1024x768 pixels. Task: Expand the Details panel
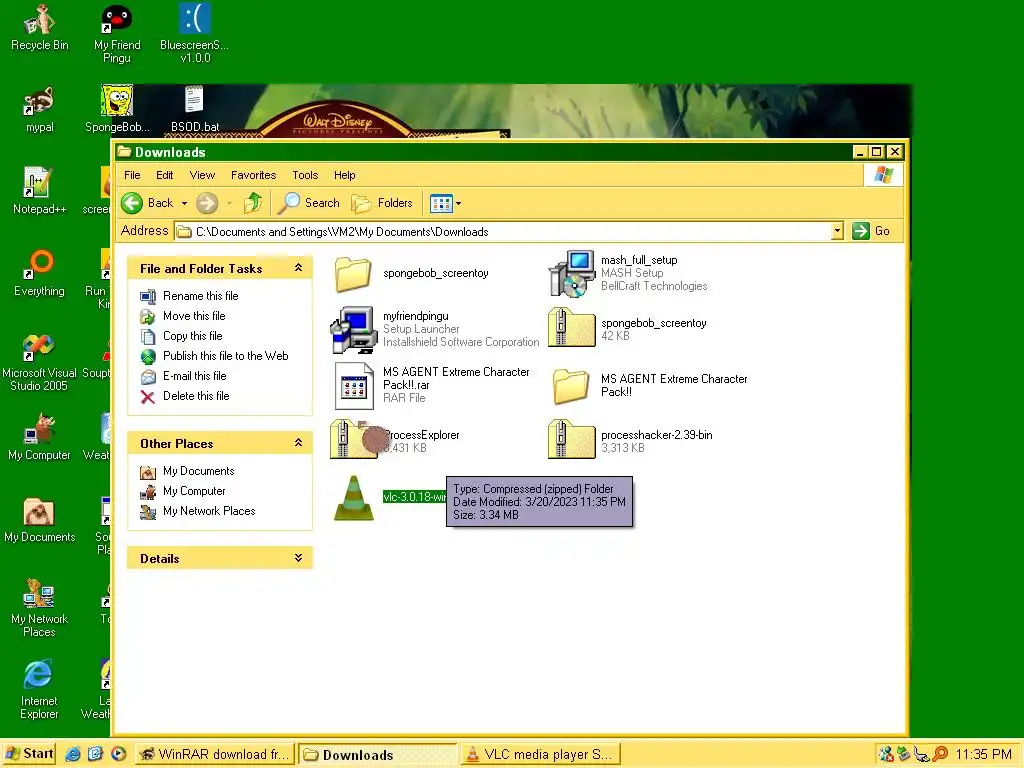(x=298, y=558)
